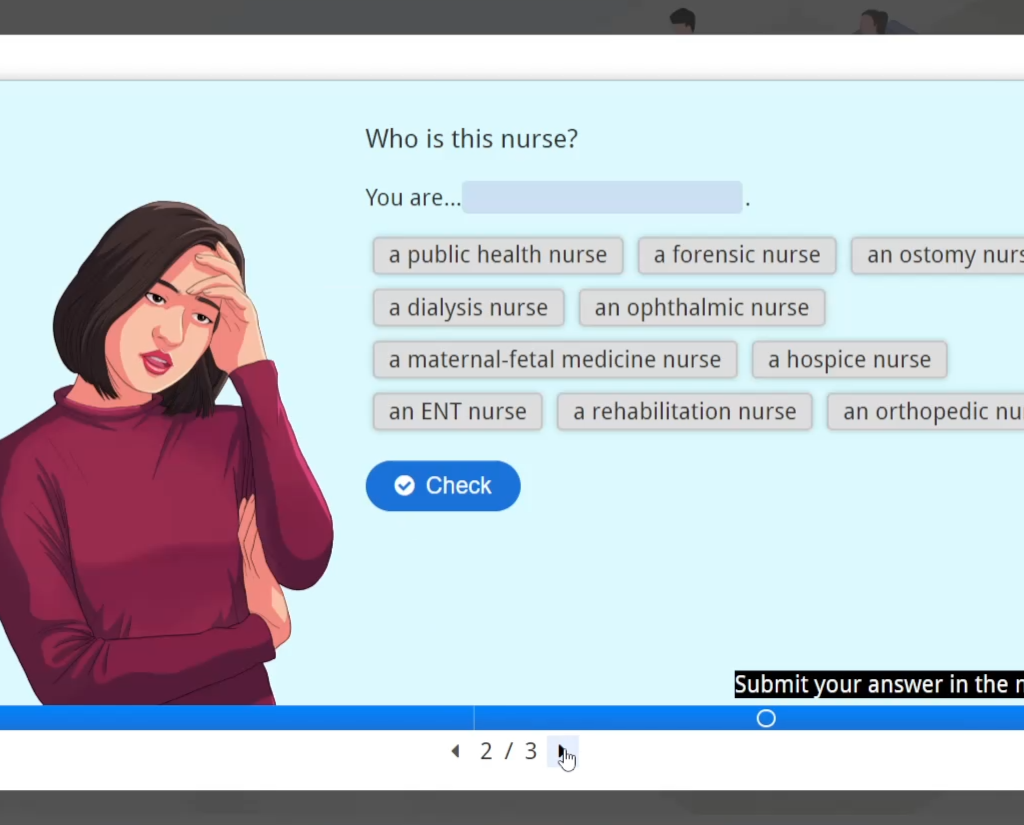Click the blue Check button
This screenshot has width=1024, height=825.
tap(443, 485)
